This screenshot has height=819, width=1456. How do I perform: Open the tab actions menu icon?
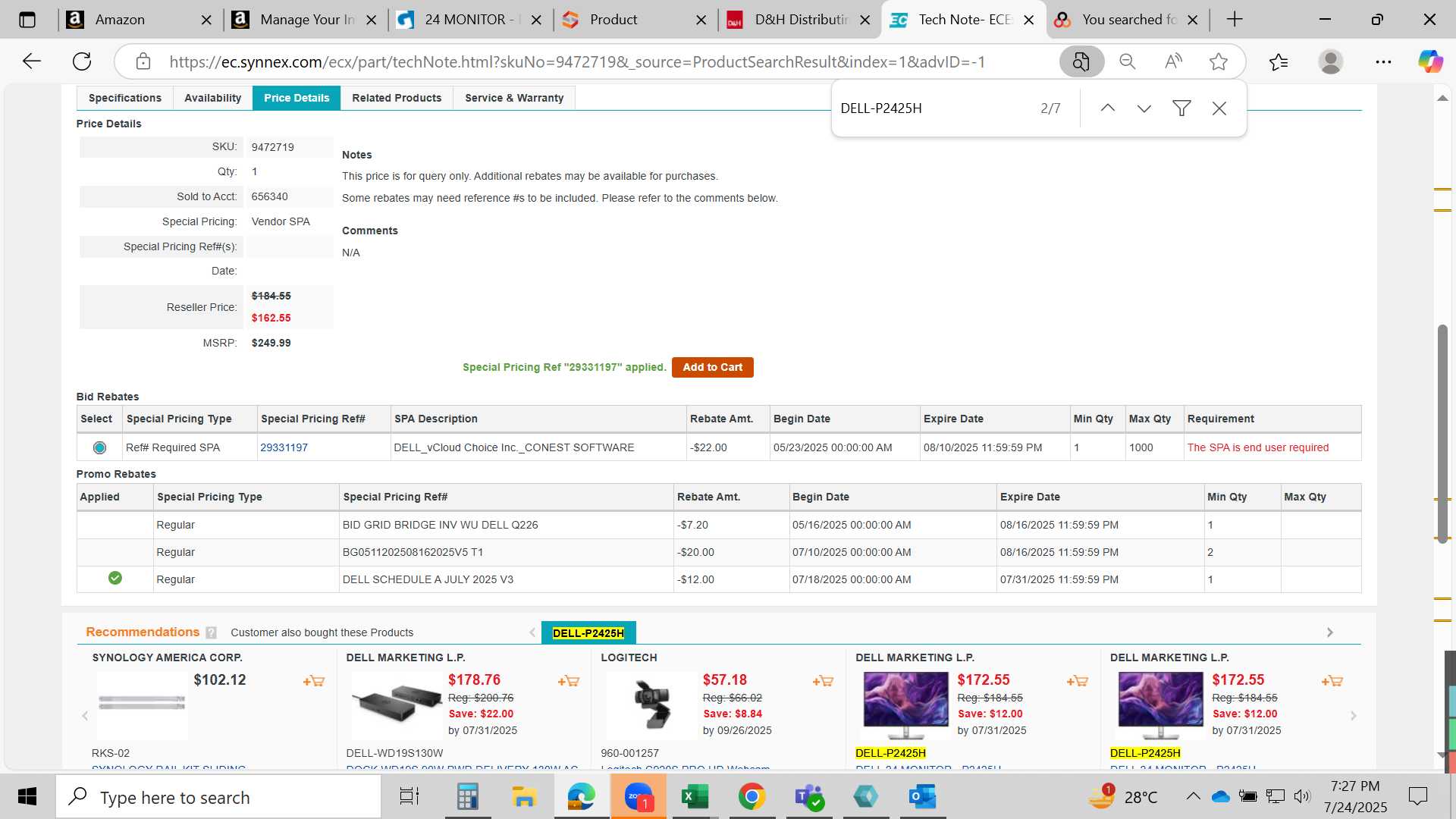coord(27,20)
